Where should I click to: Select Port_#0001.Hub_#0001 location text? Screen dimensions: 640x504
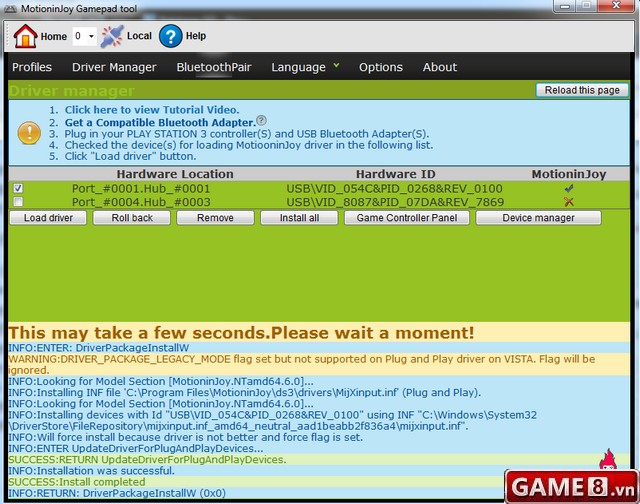141,189
